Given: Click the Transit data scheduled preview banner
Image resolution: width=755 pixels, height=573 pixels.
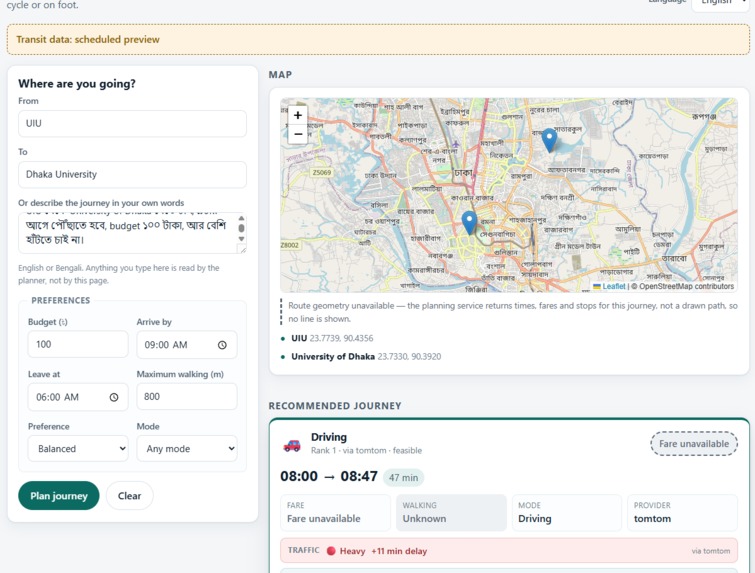Looking at the screenshot, I should (x=378, y=39).
